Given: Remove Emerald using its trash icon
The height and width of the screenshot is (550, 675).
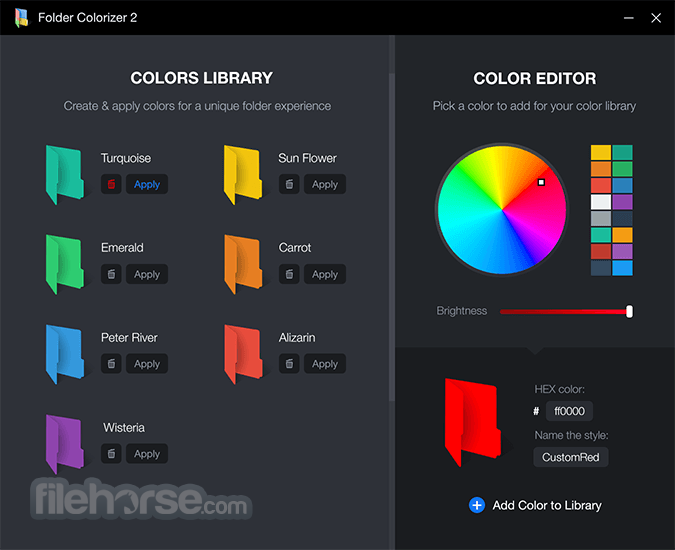Looking at the screenshot, I should tap(111, 274).
